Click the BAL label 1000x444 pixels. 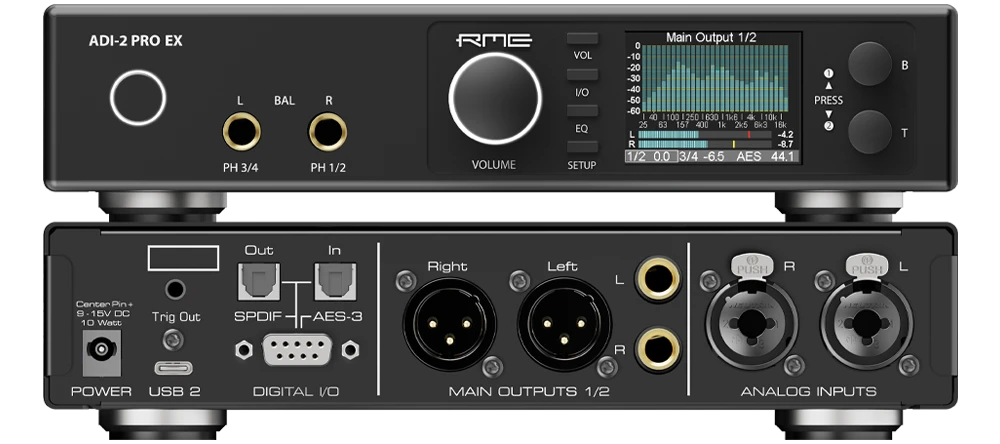284,101
